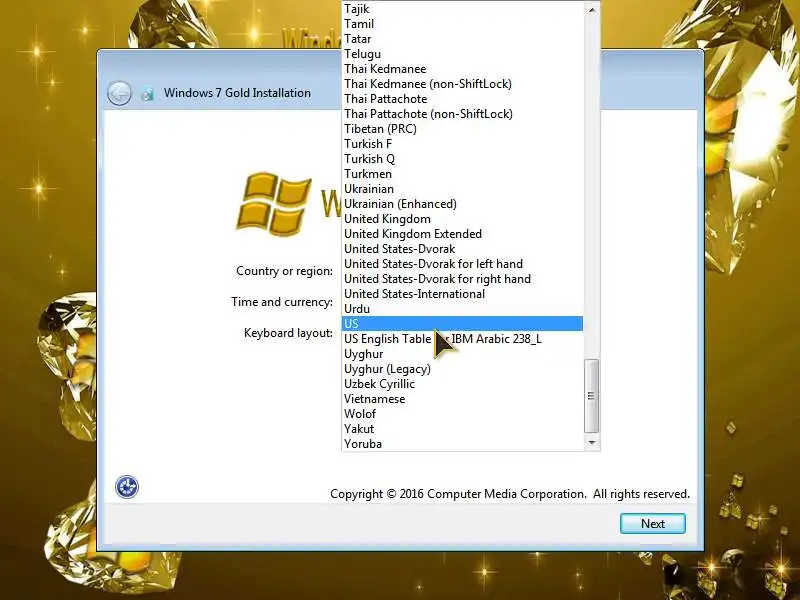Choose the plain Uyghur entry
The image size is (800, 600).
(462, 354)
